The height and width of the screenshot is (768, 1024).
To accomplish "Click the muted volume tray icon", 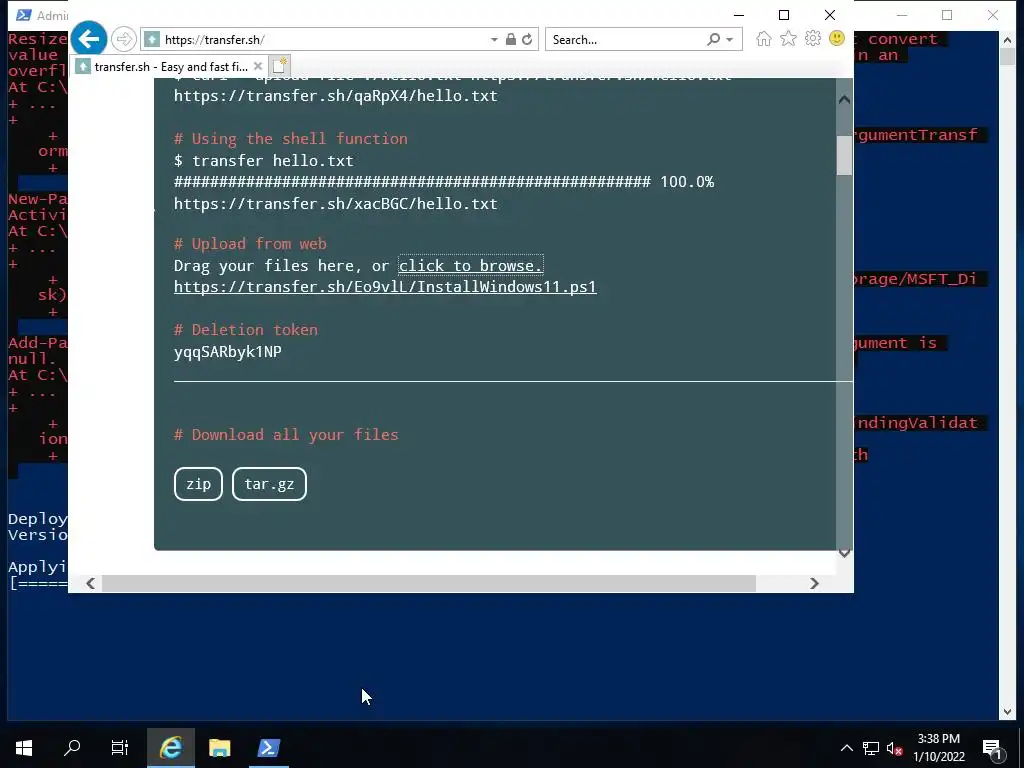I will (x=894, y=748).
